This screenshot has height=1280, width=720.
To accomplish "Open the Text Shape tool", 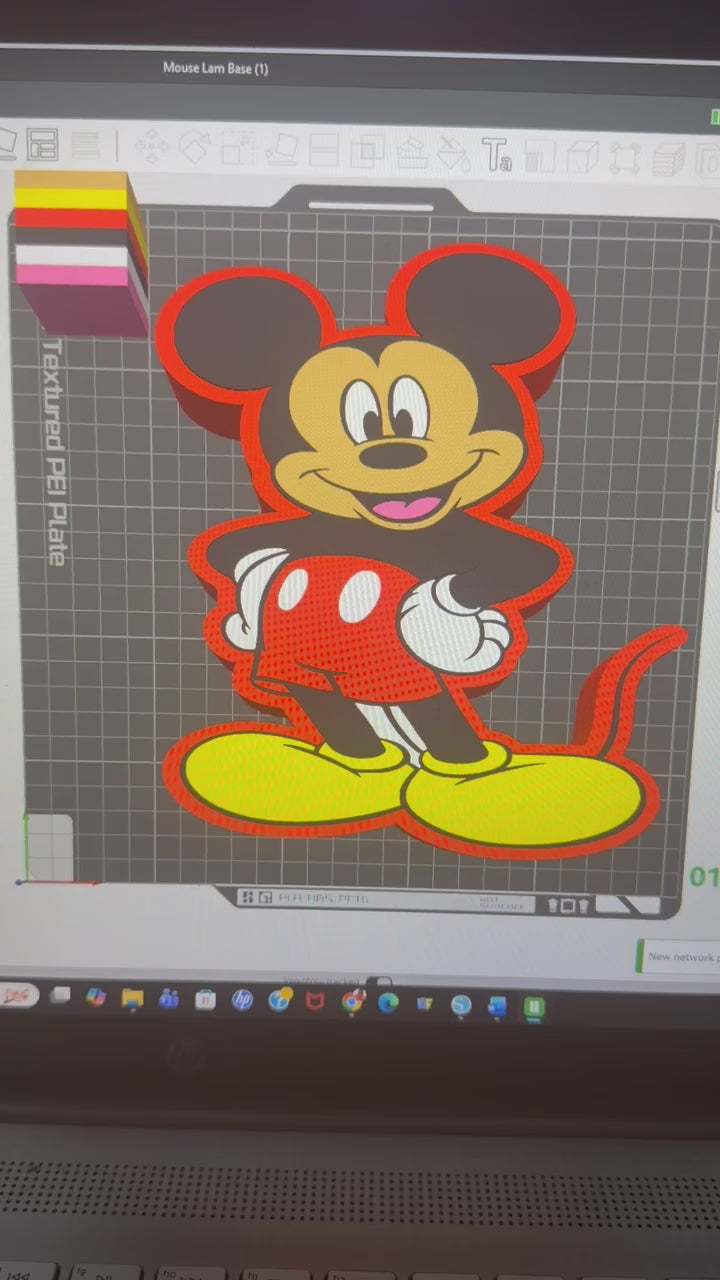I will click(496, 154).
